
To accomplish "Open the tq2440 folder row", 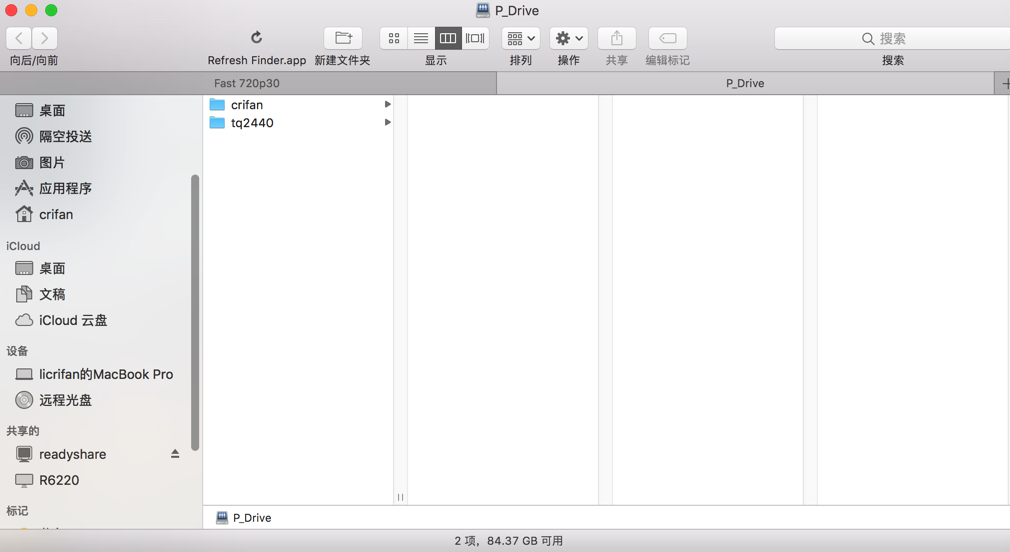I will coord(298,122).
